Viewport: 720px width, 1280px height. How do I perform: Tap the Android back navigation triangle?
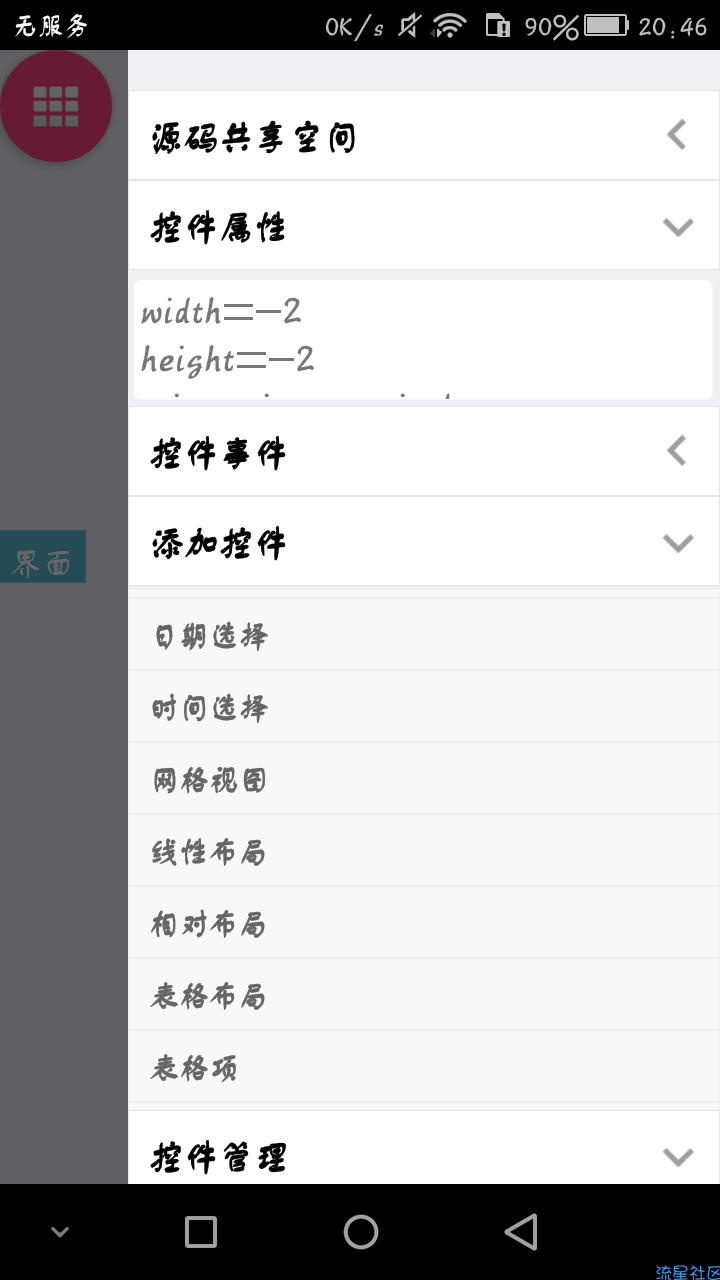coord(520,1232)
